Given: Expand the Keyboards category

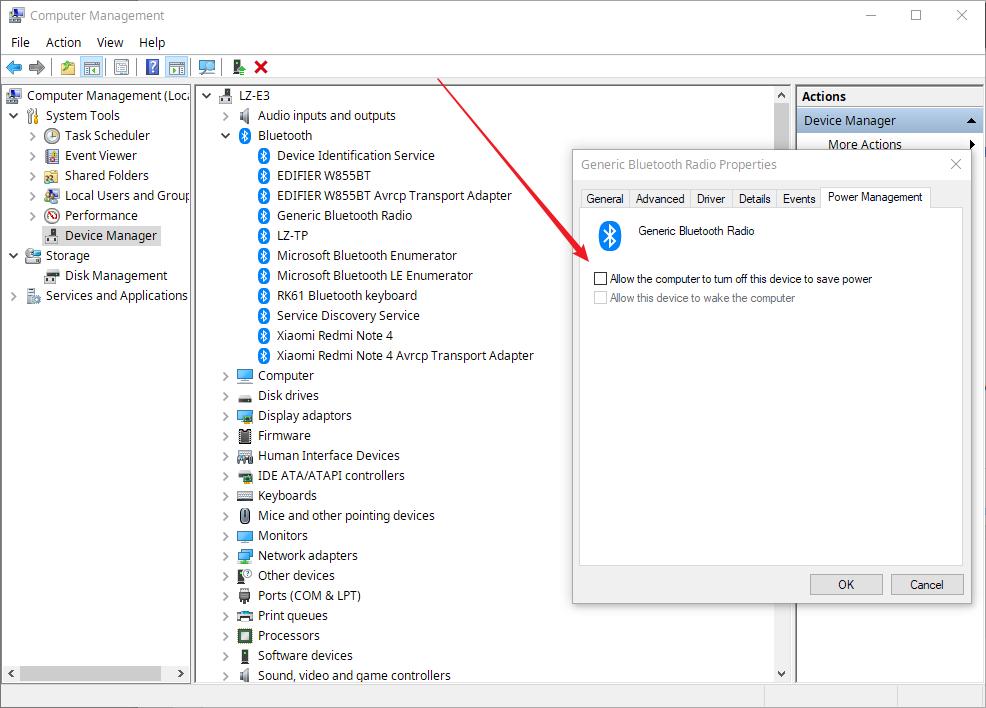Looking at the screenshot, I should [226, 495].
